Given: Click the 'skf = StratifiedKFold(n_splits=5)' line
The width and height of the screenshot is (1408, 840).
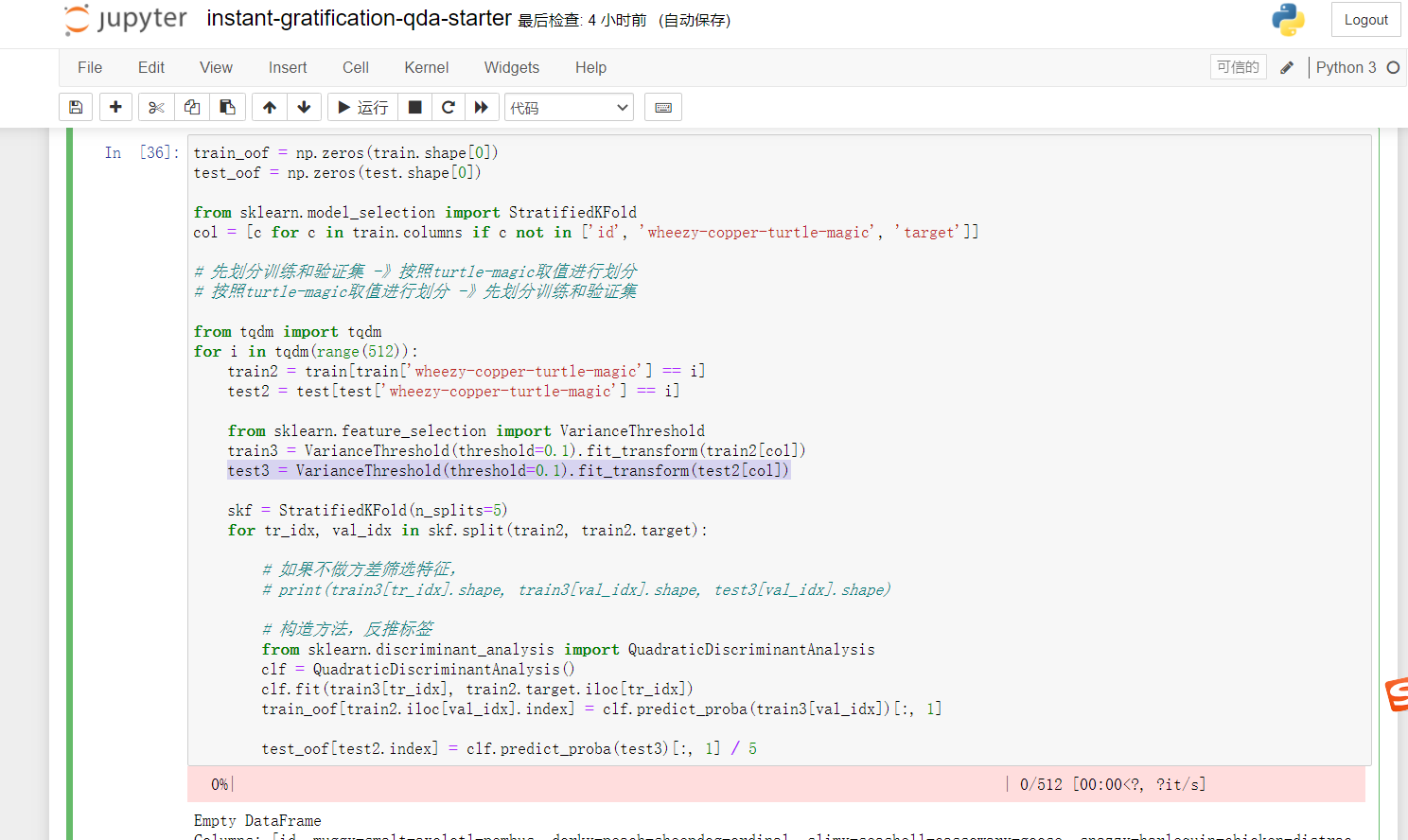Looking at the screenshot, I should pyautogui.click(x=367, y=510).
